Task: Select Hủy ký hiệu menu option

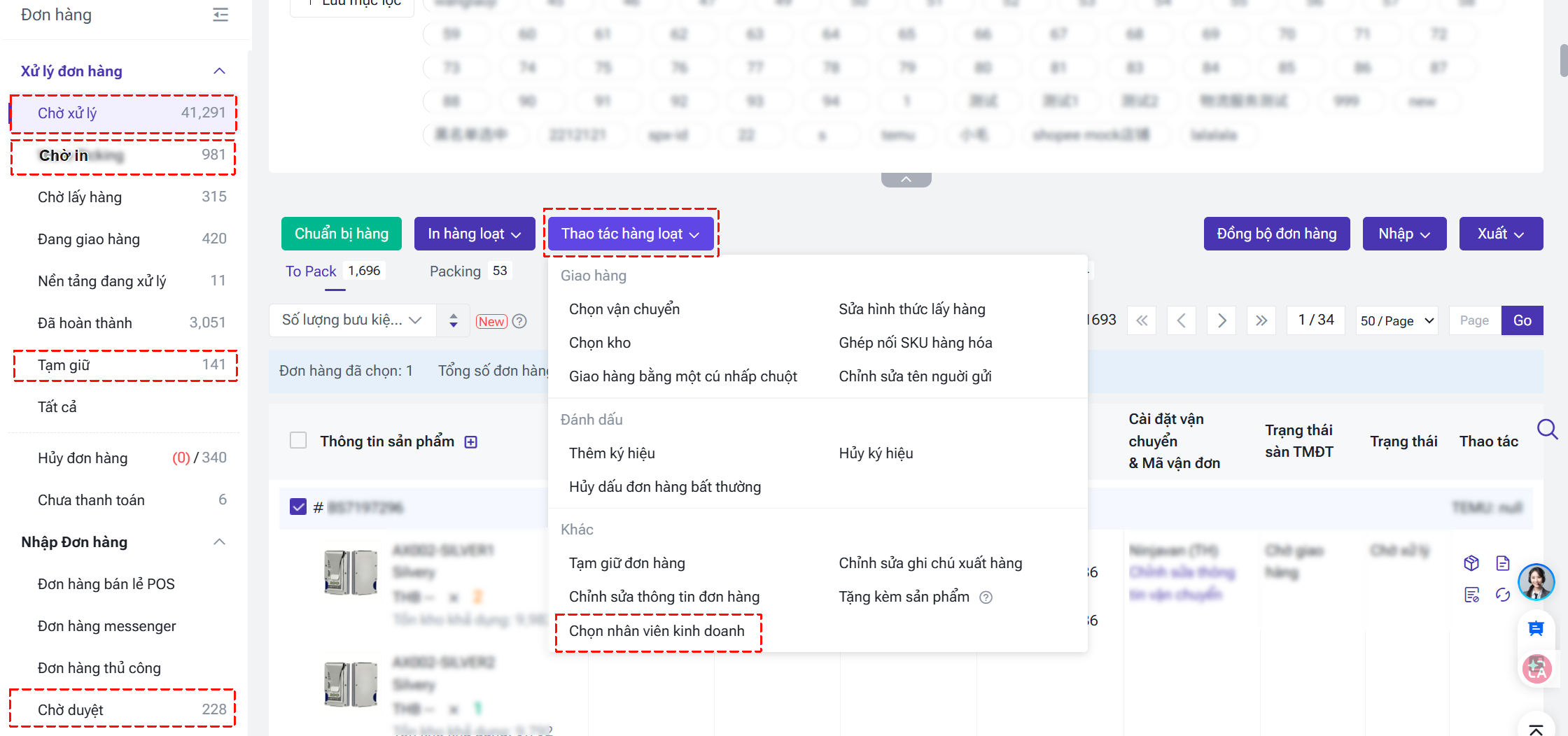Action: tap(876, 453)
